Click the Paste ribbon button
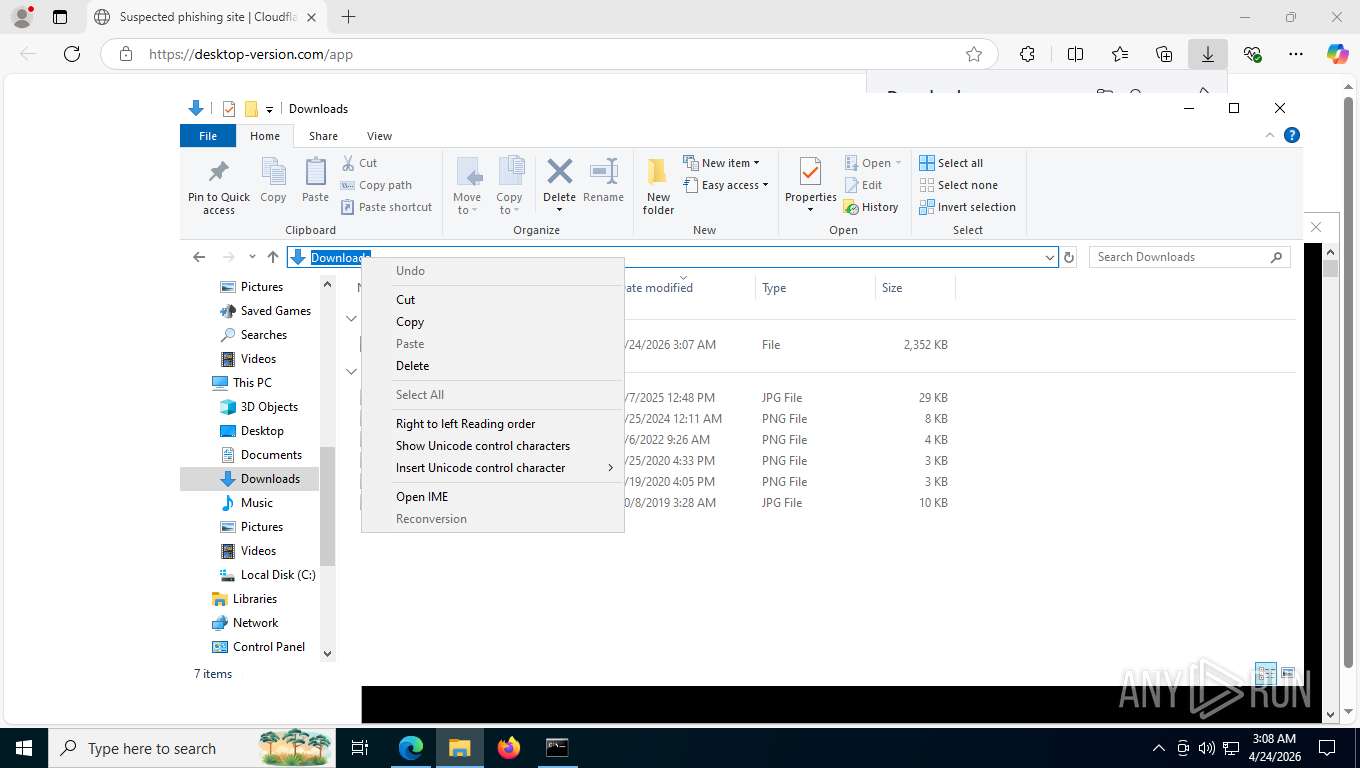The height and width of the screenshot is (768, 1360). tap(315, 180)
